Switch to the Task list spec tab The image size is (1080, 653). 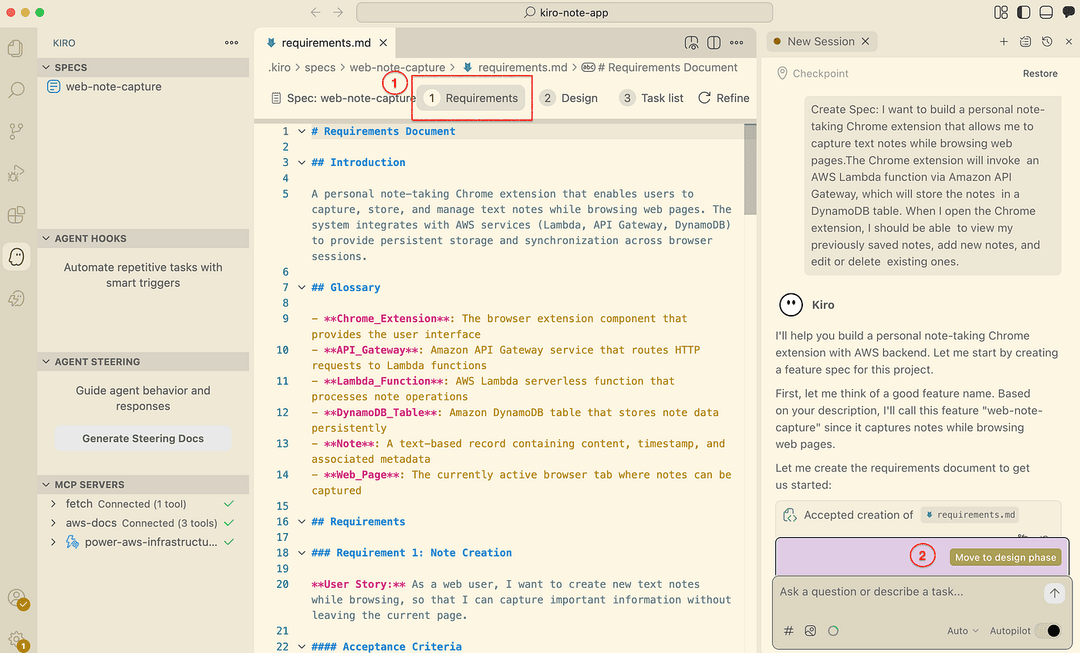[x=652, y=98]
